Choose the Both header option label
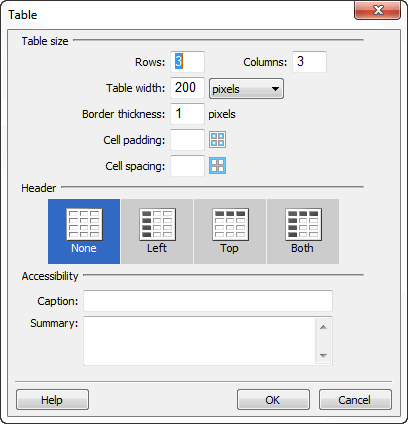The height and width of the screenshot is (424, 408). (x=302, y=248)
